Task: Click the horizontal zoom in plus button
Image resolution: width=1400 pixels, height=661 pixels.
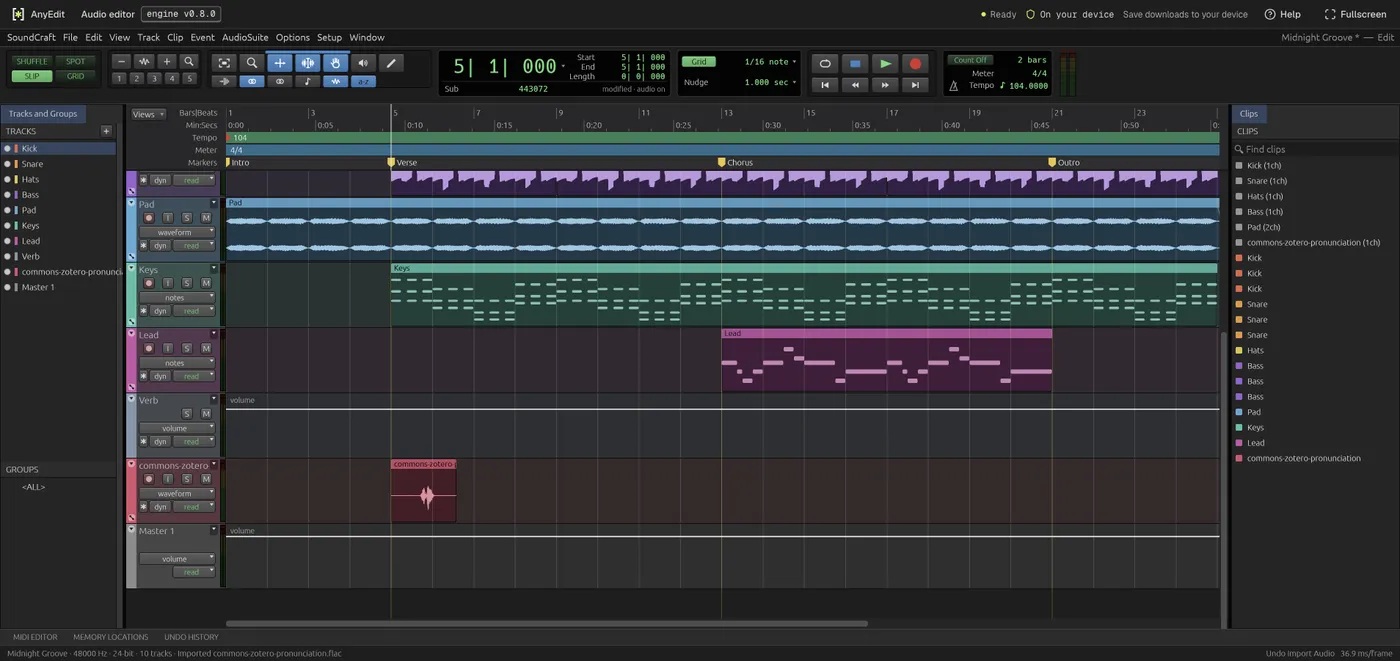Action: point(167,61)
